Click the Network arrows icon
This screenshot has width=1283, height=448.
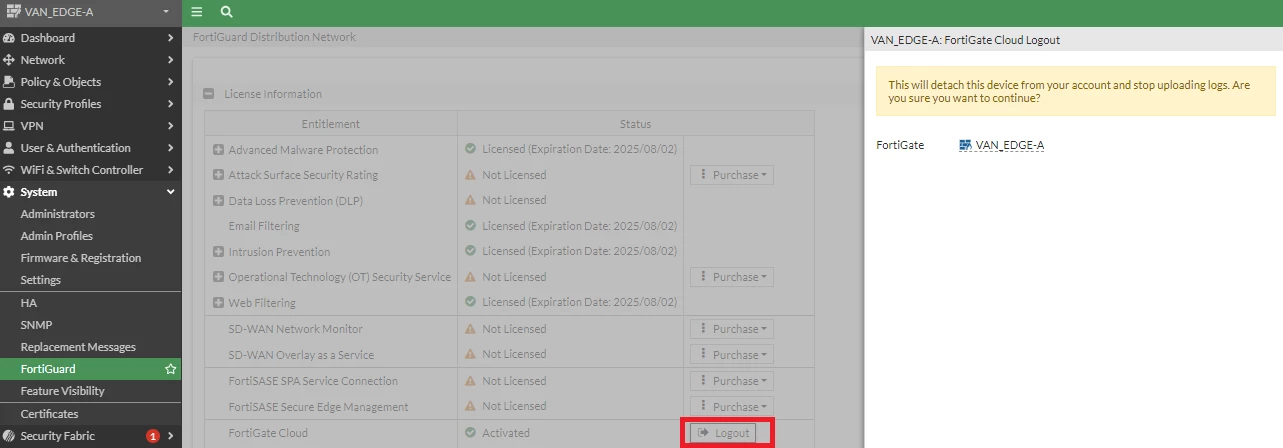[9, 60]
